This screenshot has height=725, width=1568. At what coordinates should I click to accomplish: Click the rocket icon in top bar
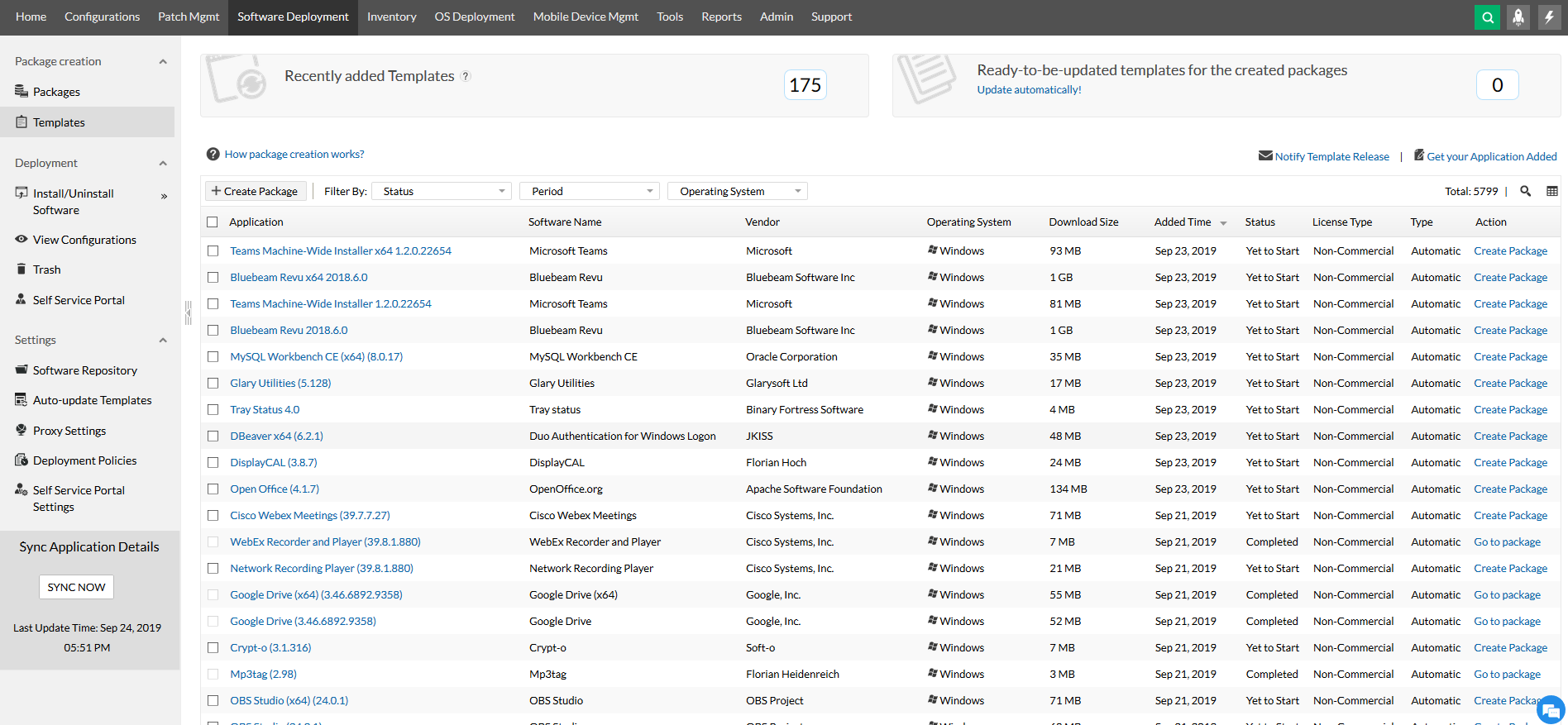[1518, 17]
